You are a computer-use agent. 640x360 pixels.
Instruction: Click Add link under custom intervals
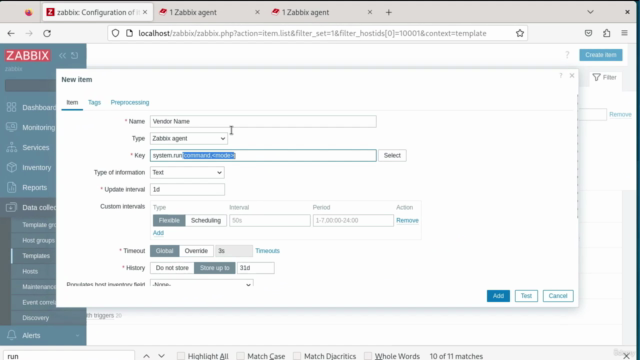158,233
